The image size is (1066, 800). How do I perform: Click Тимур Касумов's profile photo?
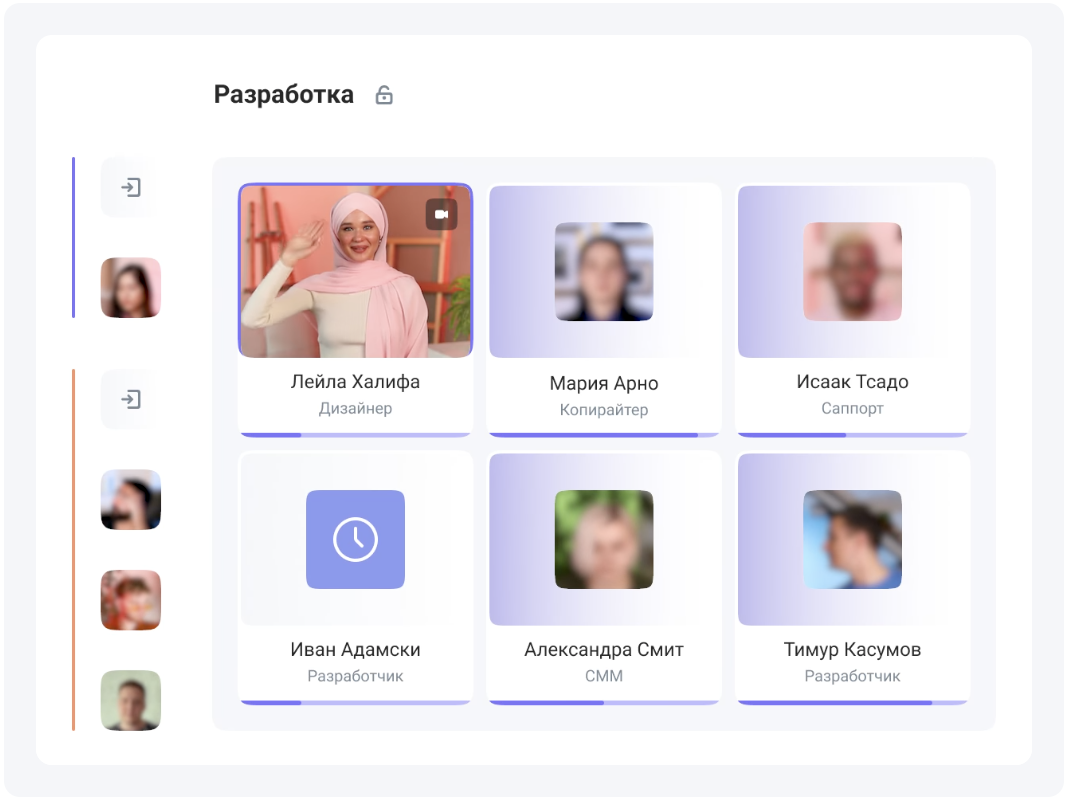852,539
